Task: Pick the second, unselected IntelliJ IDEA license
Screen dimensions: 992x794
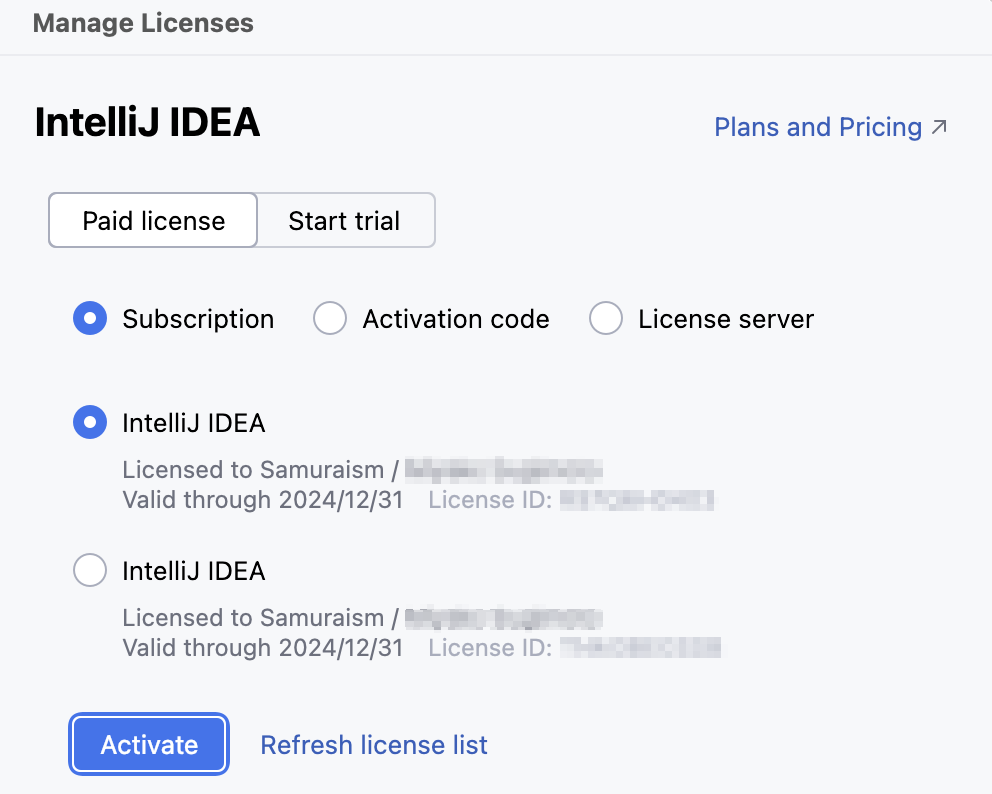Action: pyautogui.click(x=90, y=570)
